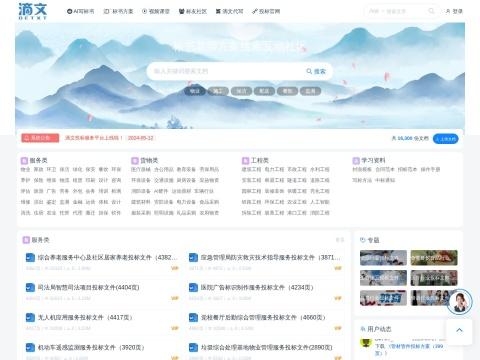The height and width of the screenshot is (360, 480).
Task: Open 医院广告标识制作服务投标文件
Action: 257,288
